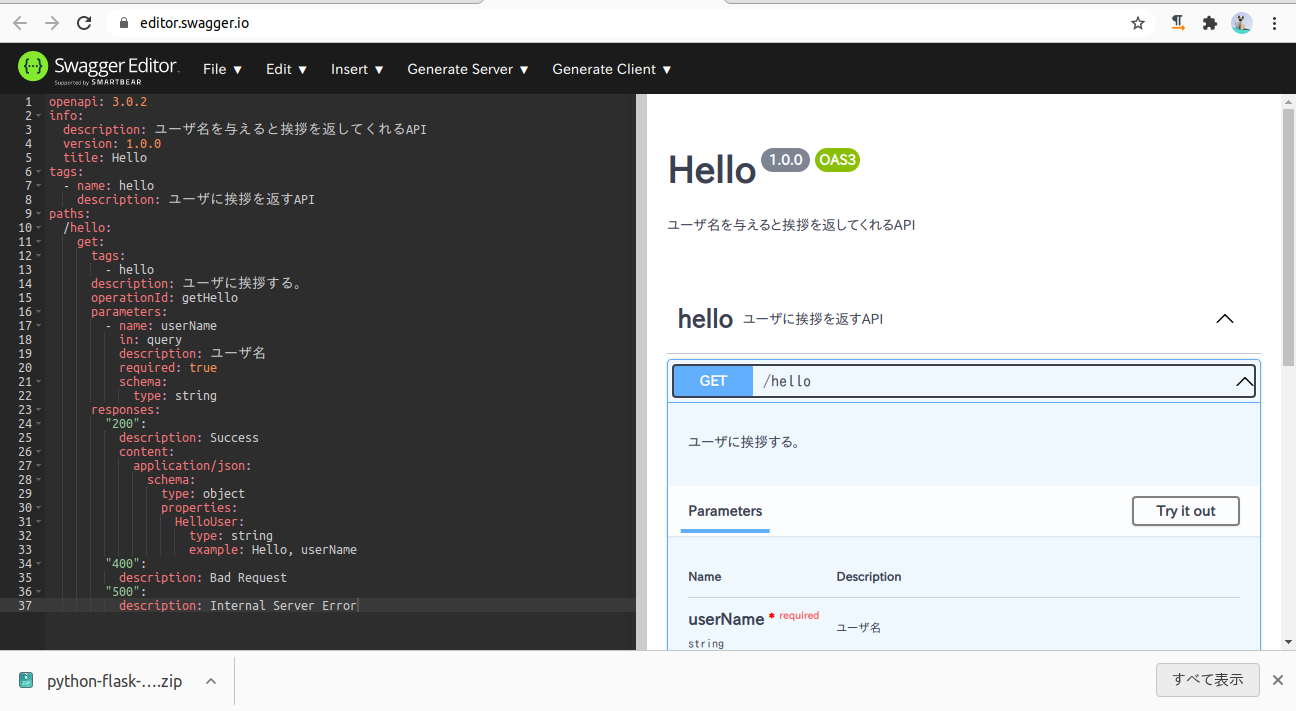Expand options for python-flask zip download
The image size is (1296, 711).
(x=210, y=680)
